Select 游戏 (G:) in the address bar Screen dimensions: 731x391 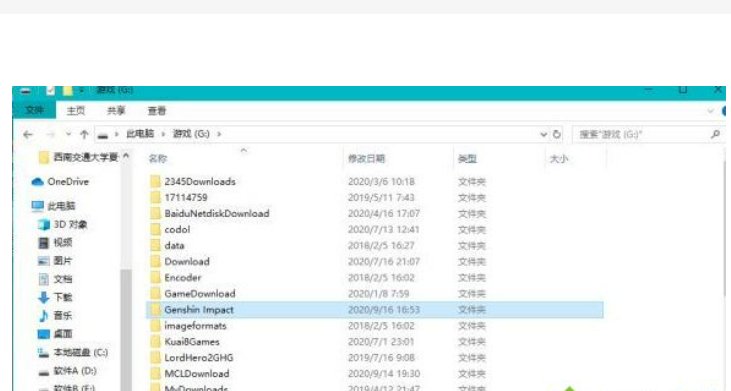[191, 134]
